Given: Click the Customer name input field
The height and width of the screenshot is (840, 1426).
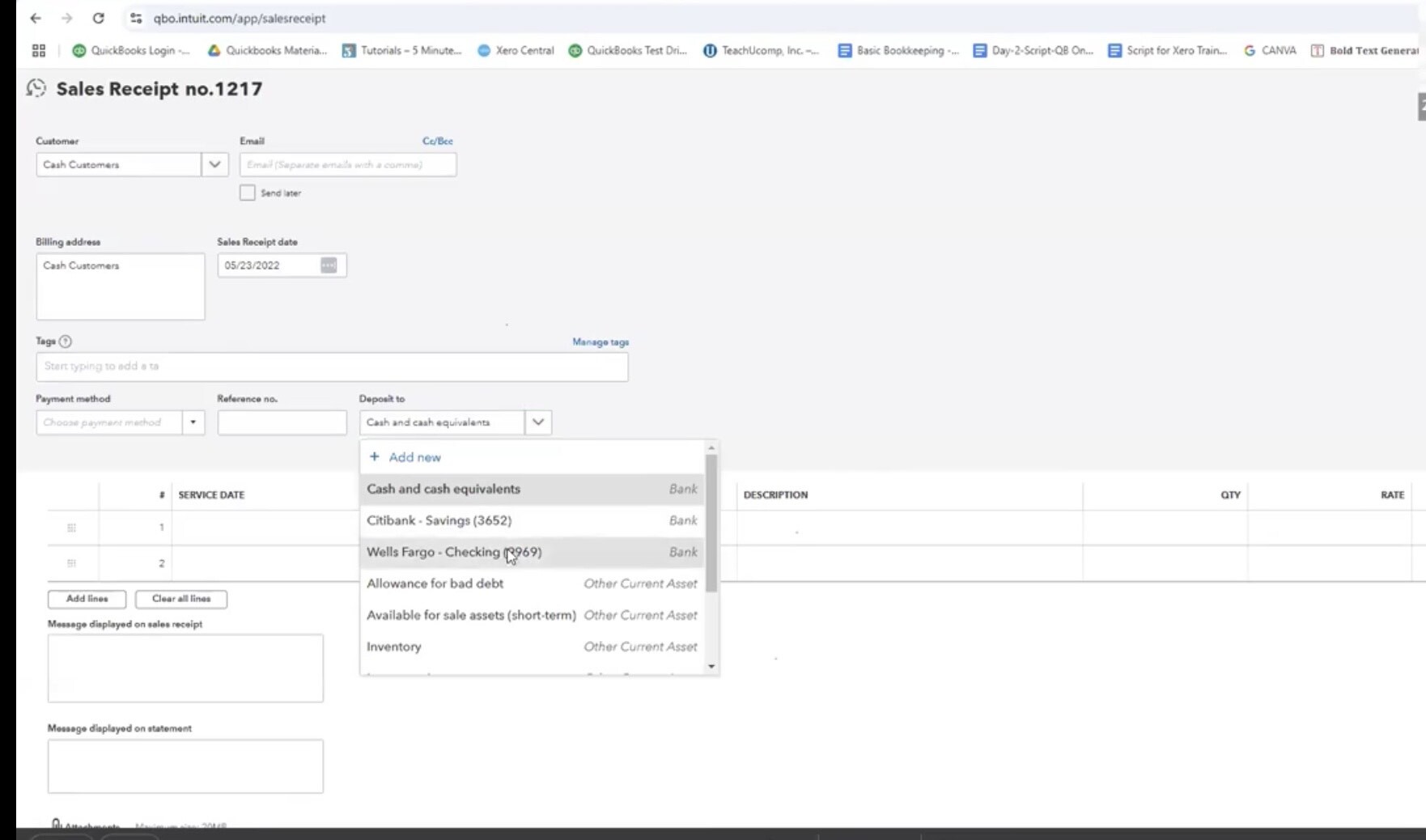Looking at the screenshot, I should pyautogui.click(x=118, y=164).
